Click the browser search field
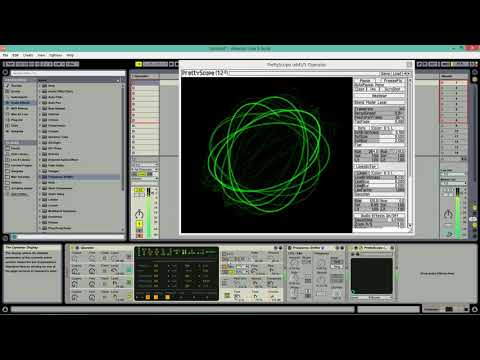The image size is (480, 360). coord(68,73)
